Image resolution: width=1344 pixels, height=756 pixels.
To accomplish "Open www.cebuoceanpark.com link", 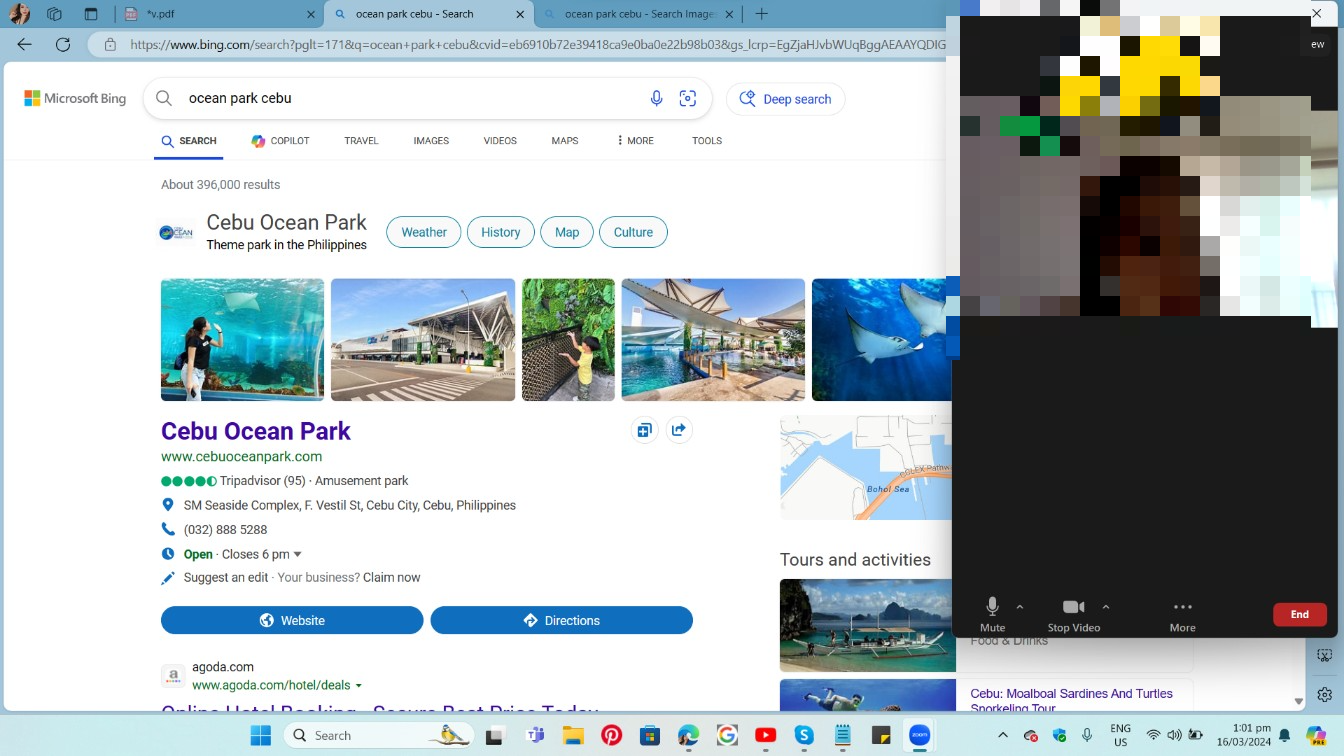I will click(x=241, y=456).
